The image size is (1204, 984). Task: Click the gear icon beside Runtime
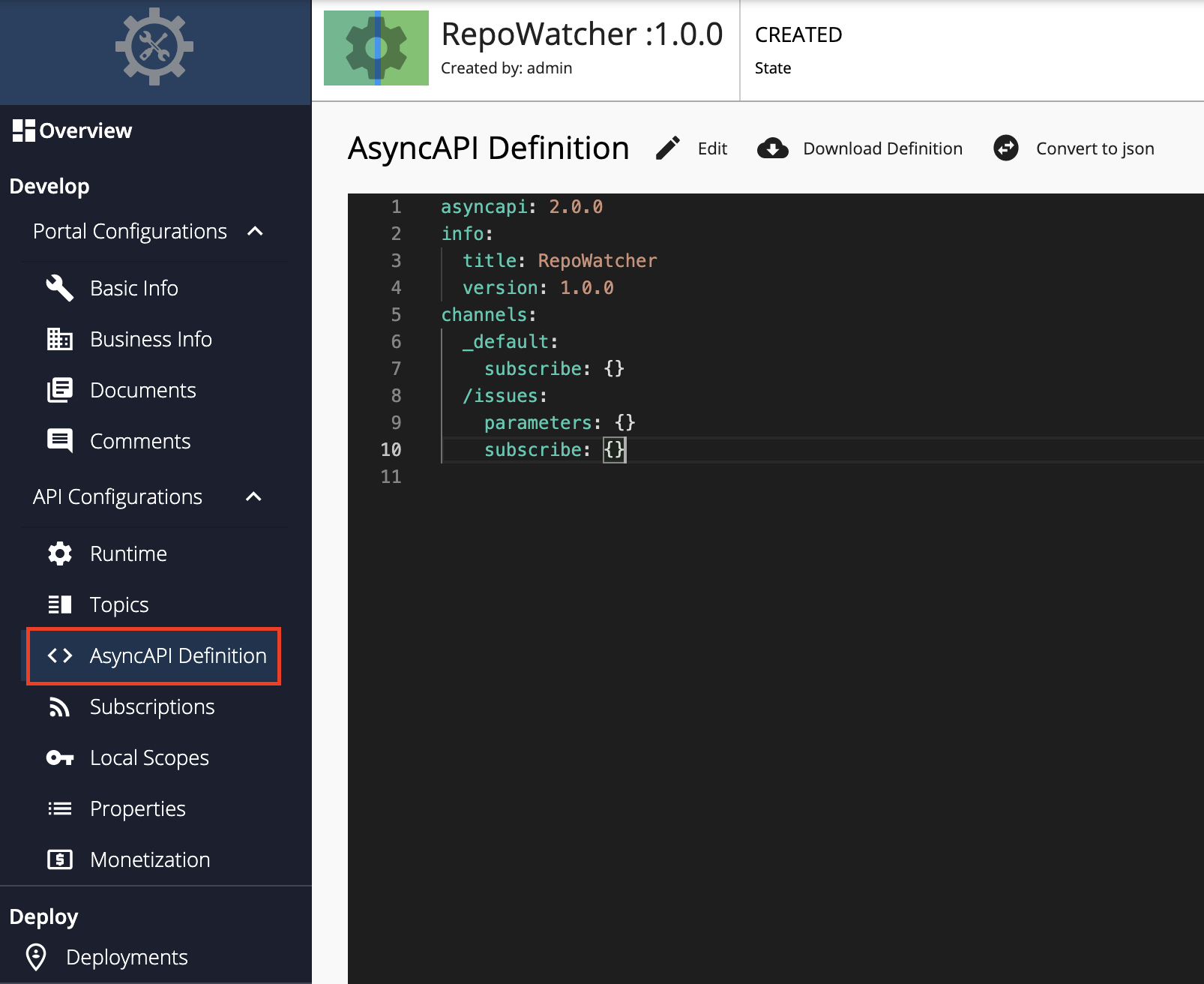60,553
